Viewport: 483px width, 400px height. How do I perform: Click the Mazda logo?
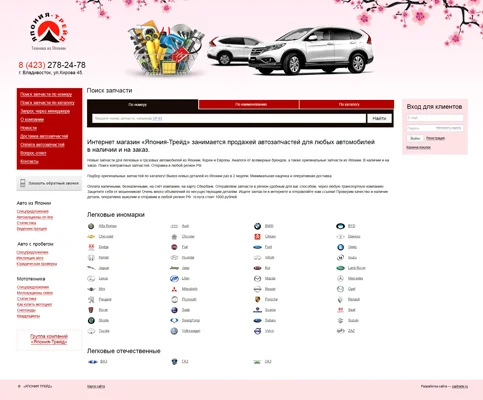pos(257,279)
